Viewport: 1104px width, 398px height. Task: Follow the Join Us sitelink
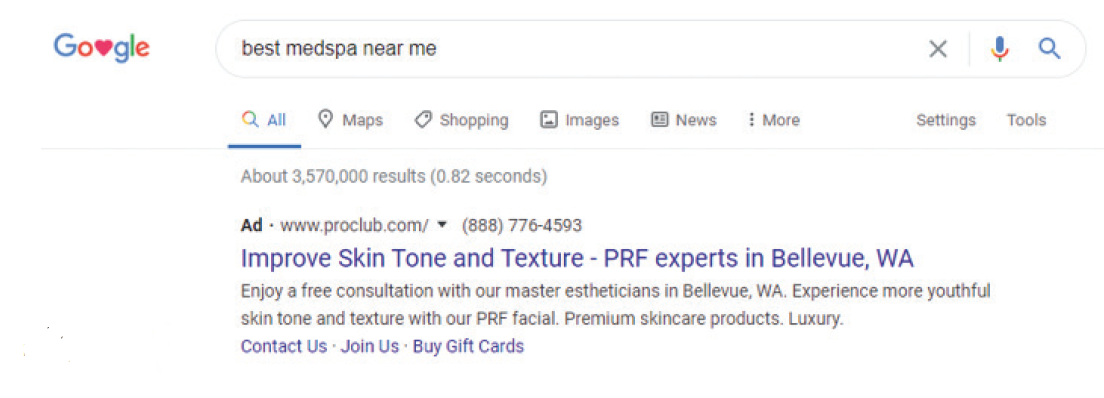pyautogui.click(x=370, y=347)
